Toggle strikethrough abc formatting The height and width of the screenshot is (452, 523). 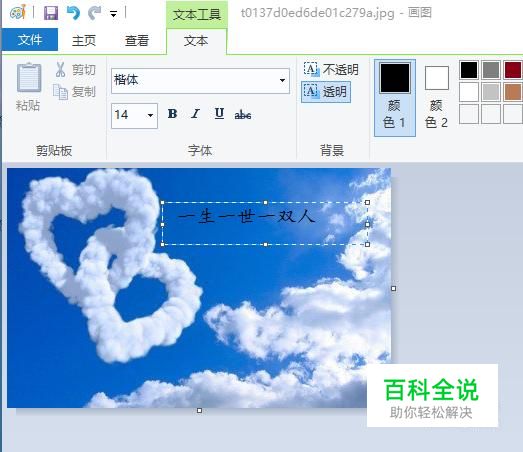243,115
